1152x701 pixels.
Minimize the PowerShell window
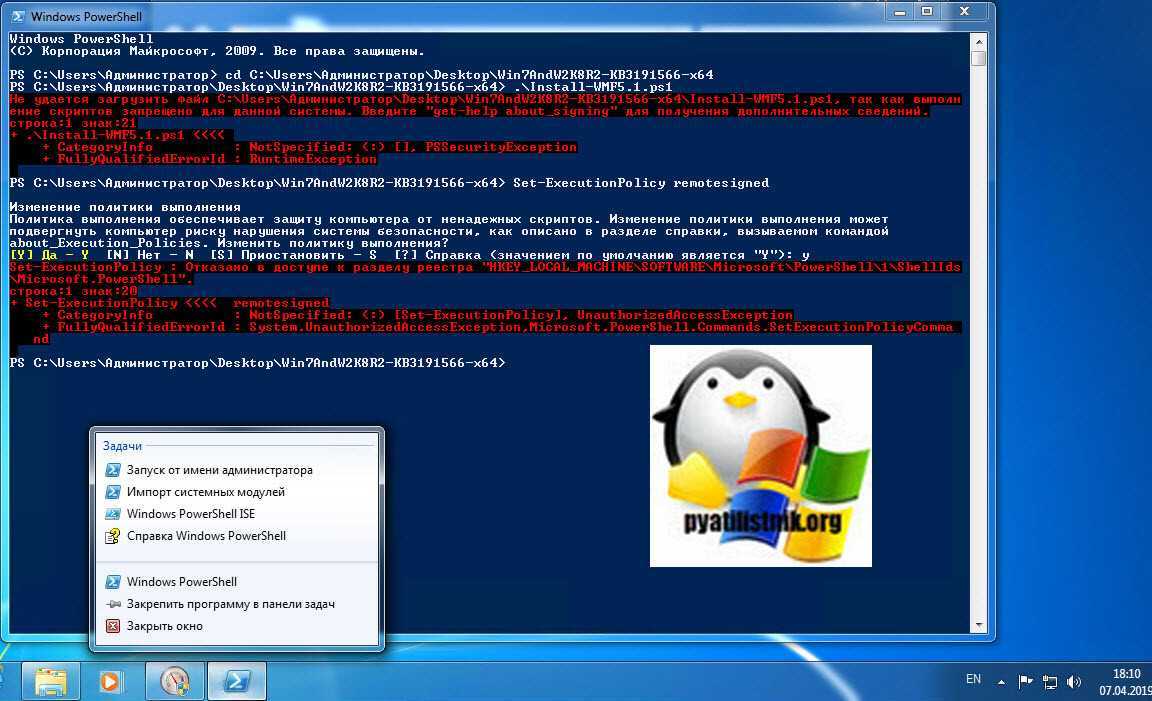point(899,12)
